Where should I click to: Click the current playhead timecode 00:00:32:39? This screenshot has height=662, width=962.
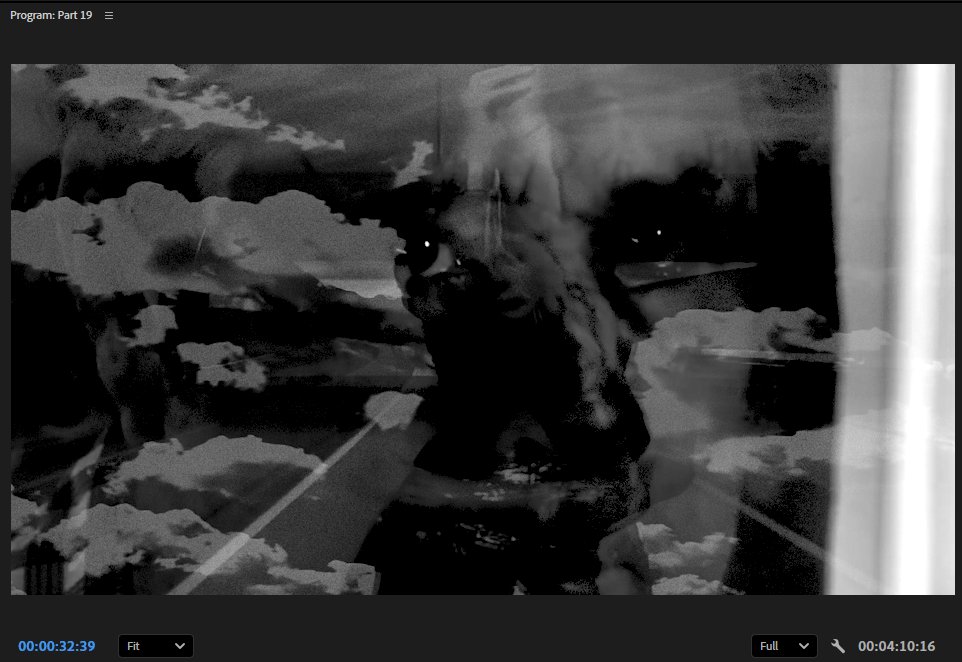coord(56,646)
